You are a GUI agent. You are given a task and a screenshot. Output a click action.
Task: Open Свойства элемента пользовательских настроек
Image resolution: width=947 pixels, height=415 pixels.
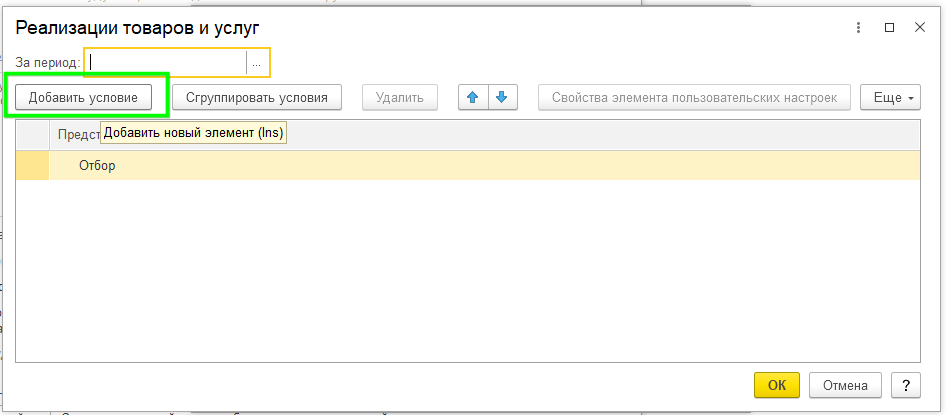tap(695, 97)
